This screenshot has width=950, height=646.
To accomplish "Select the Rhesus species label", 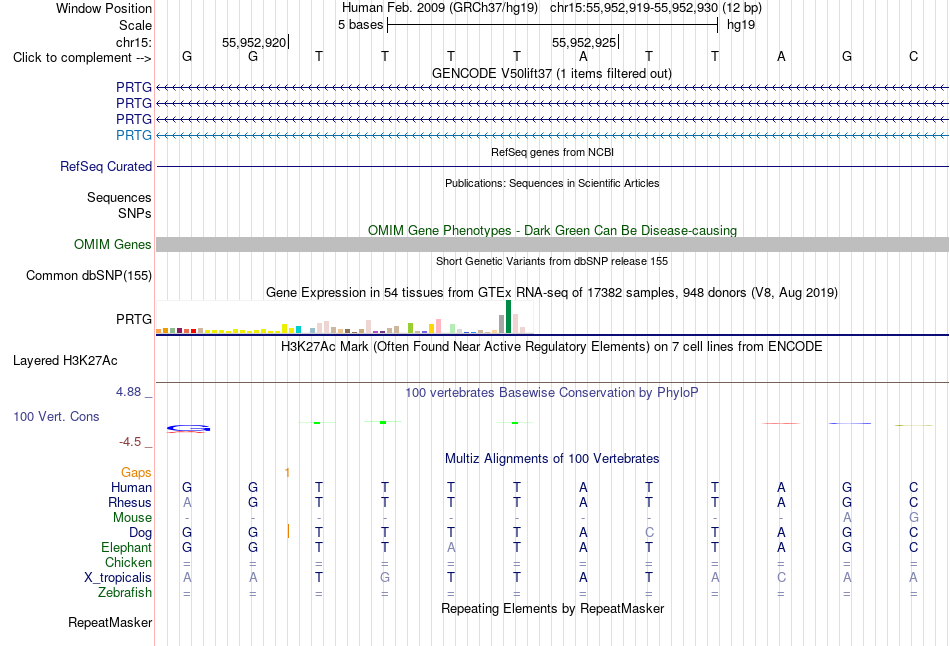I will [130, 502].
